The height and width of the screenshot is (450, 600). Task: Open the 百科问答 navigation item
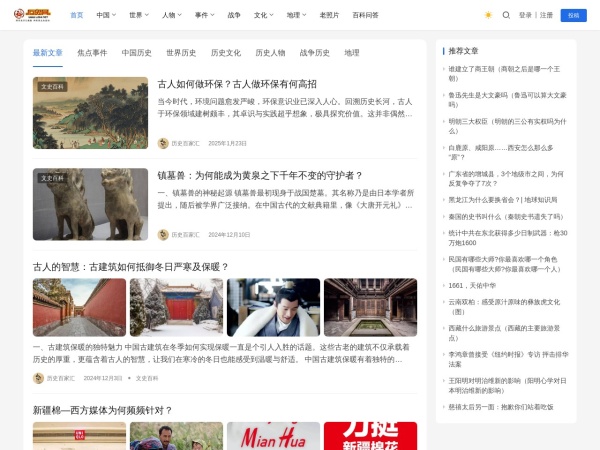pos(365,15)
